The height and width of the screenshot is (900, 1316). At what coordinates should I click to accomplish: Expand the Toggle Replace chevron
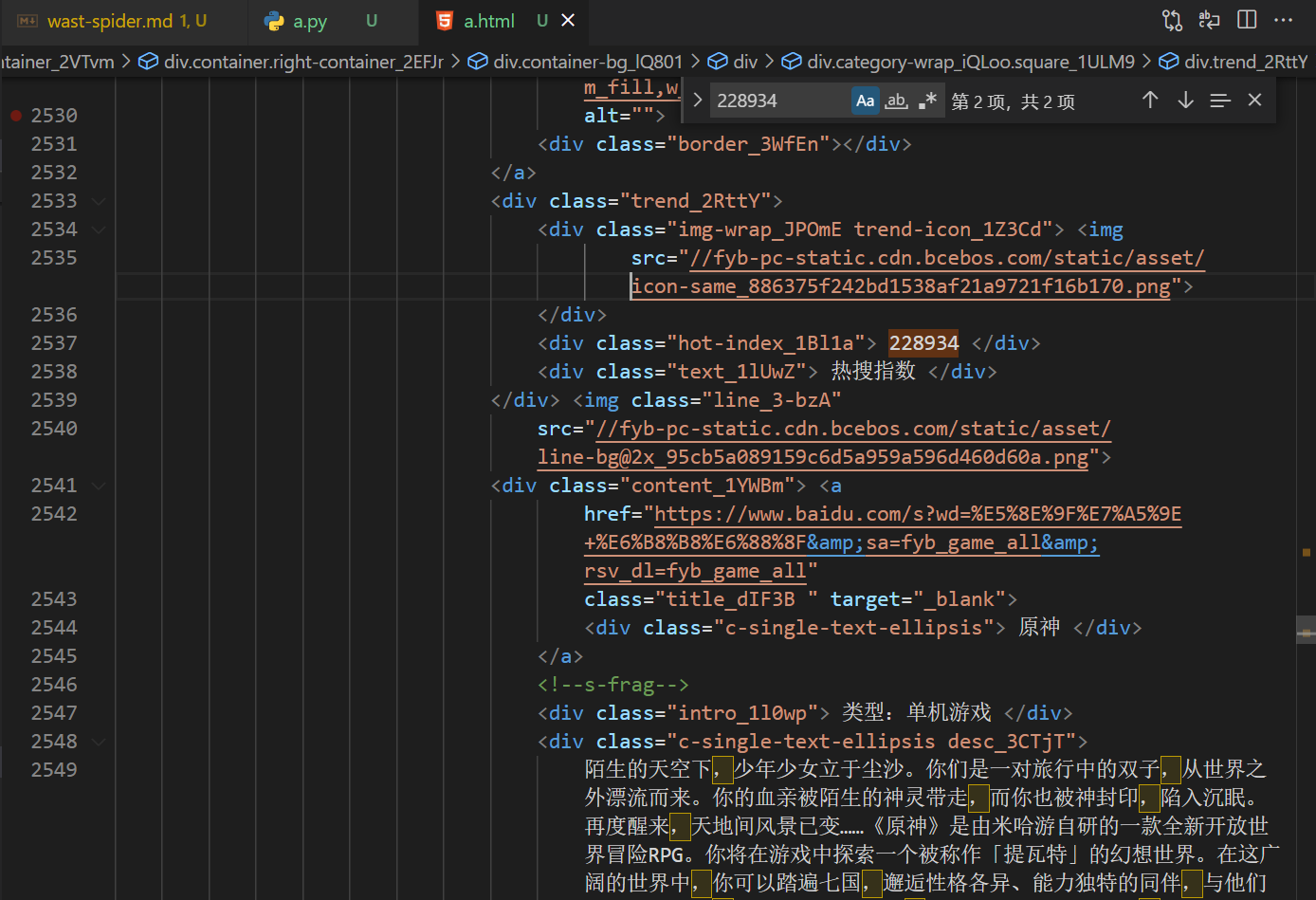click(x=698, y=101)
